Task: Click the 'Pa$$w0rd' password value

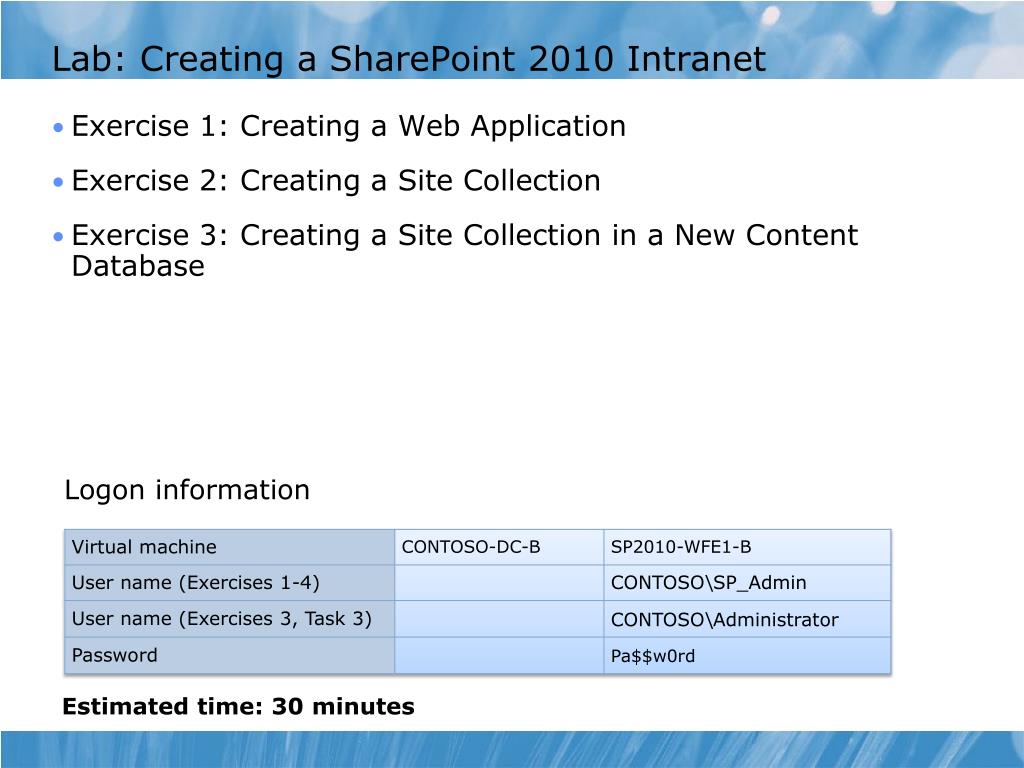Action: click(747, 655)
